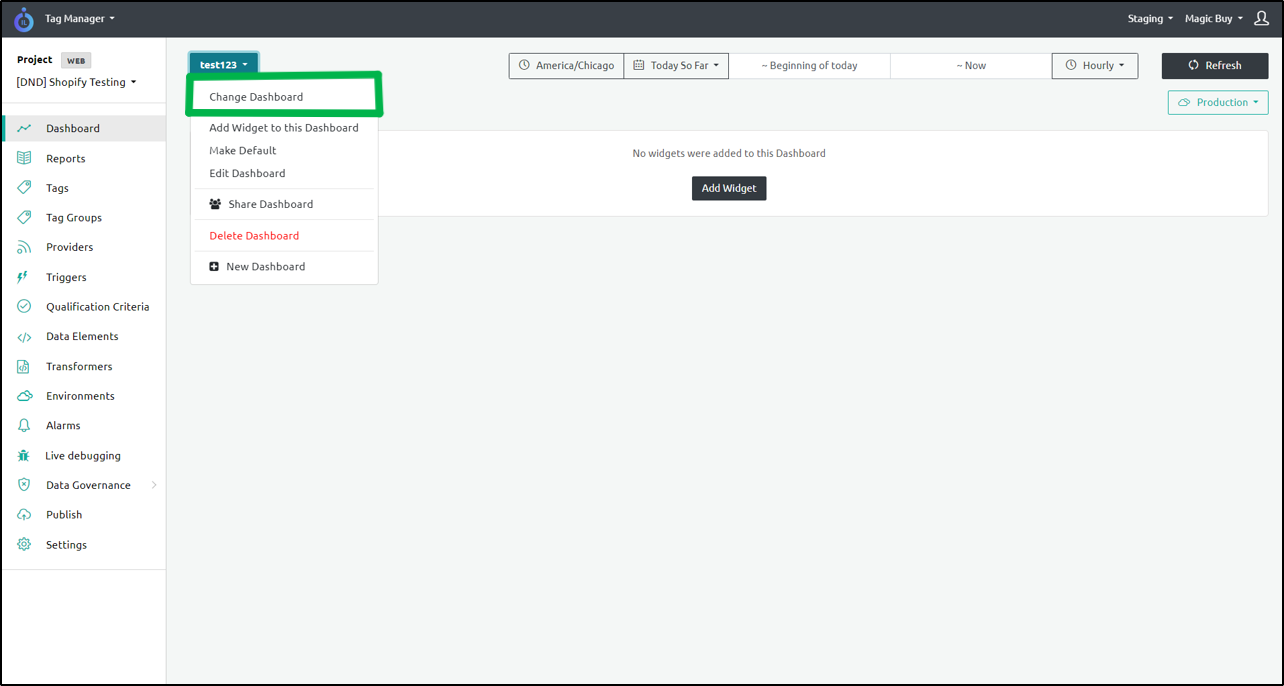Select the Triggers sidebar icon
This screenshot has width=1284, height=686.
[24, 277]
